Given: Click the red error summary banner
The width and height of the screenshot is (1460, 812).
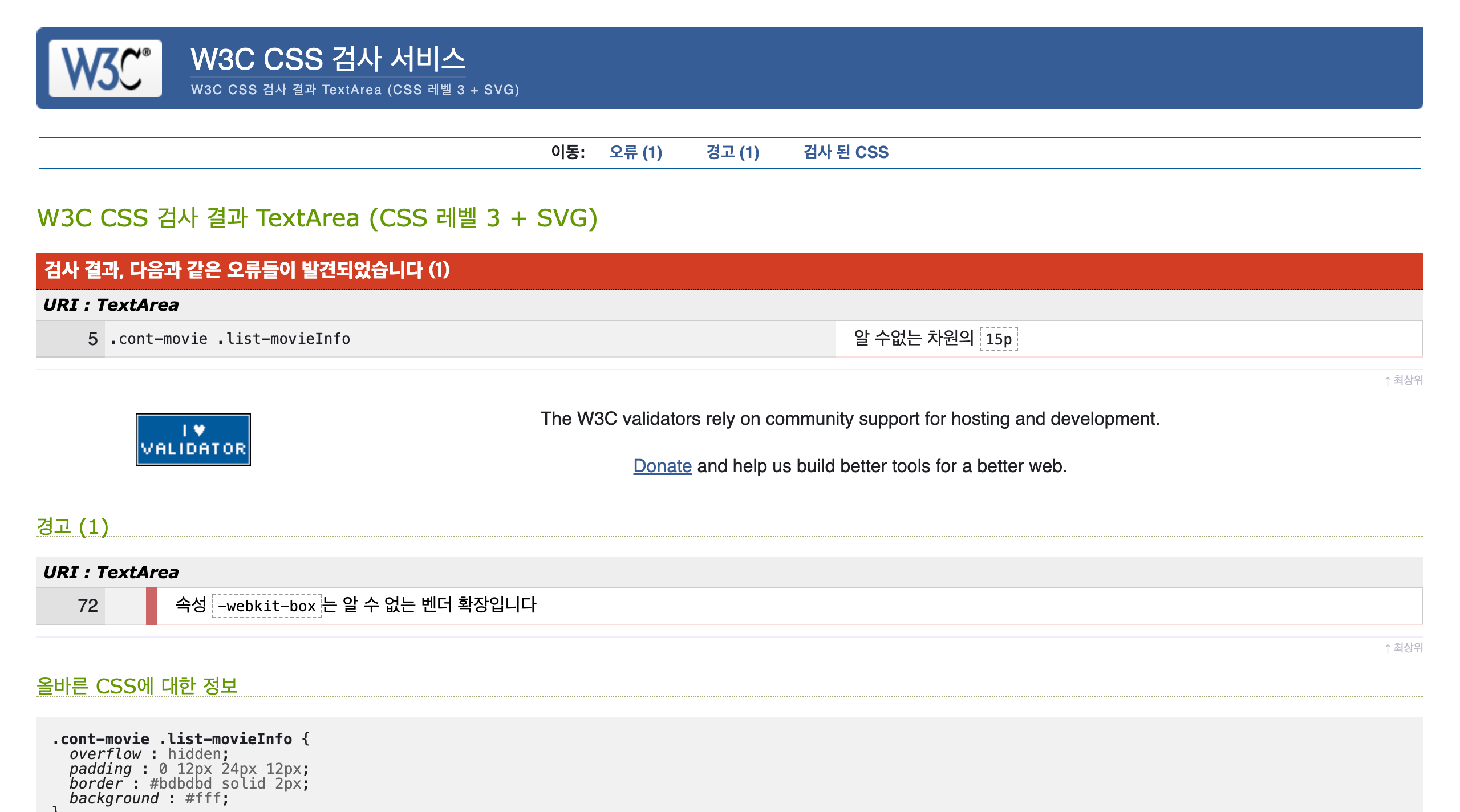Looking at the screenshot, I should click(729, 270).
